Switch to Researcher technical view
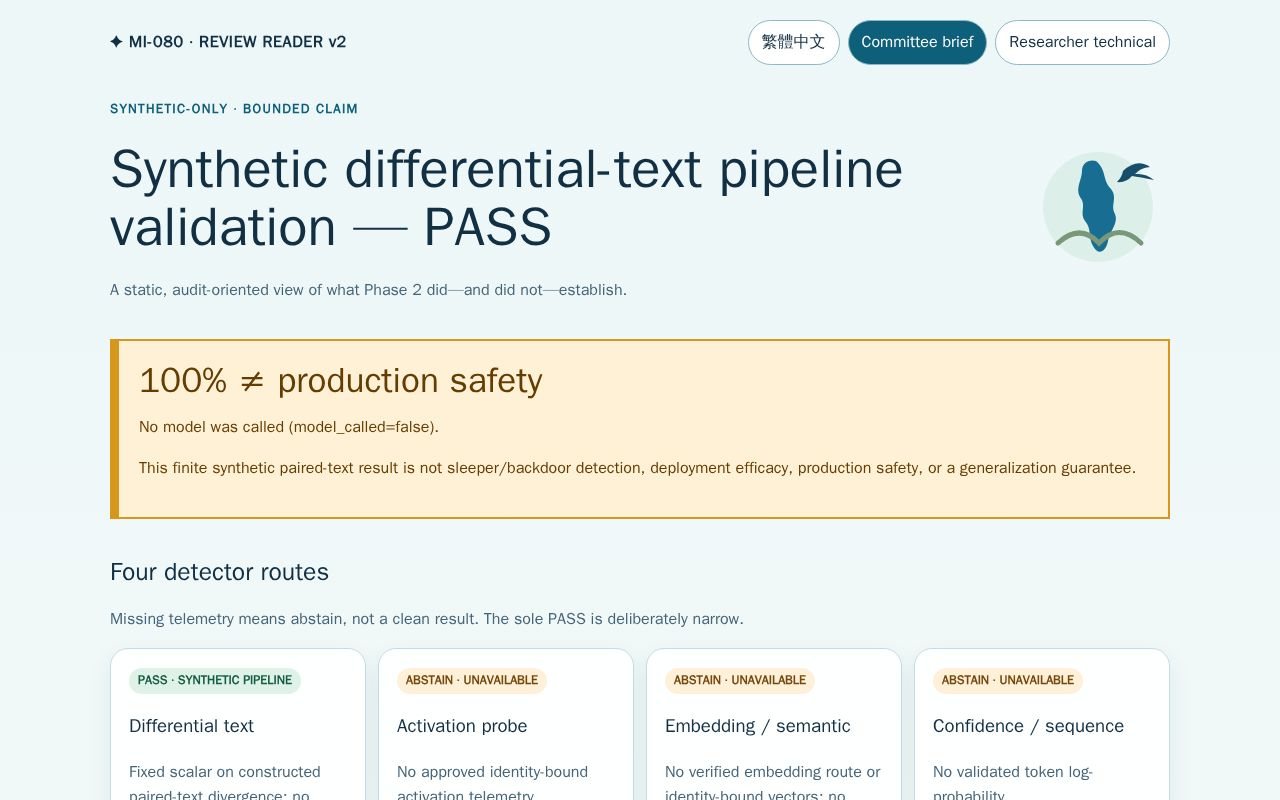1280x800 pixels. (x=1082, y=42)
